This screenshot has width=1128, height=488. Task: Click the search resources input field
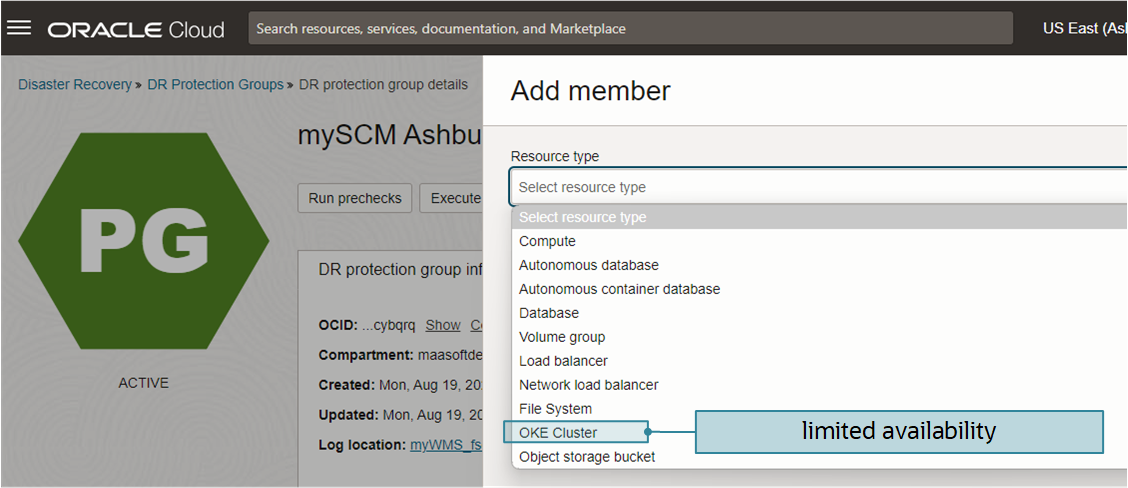[x=630, y=29]
